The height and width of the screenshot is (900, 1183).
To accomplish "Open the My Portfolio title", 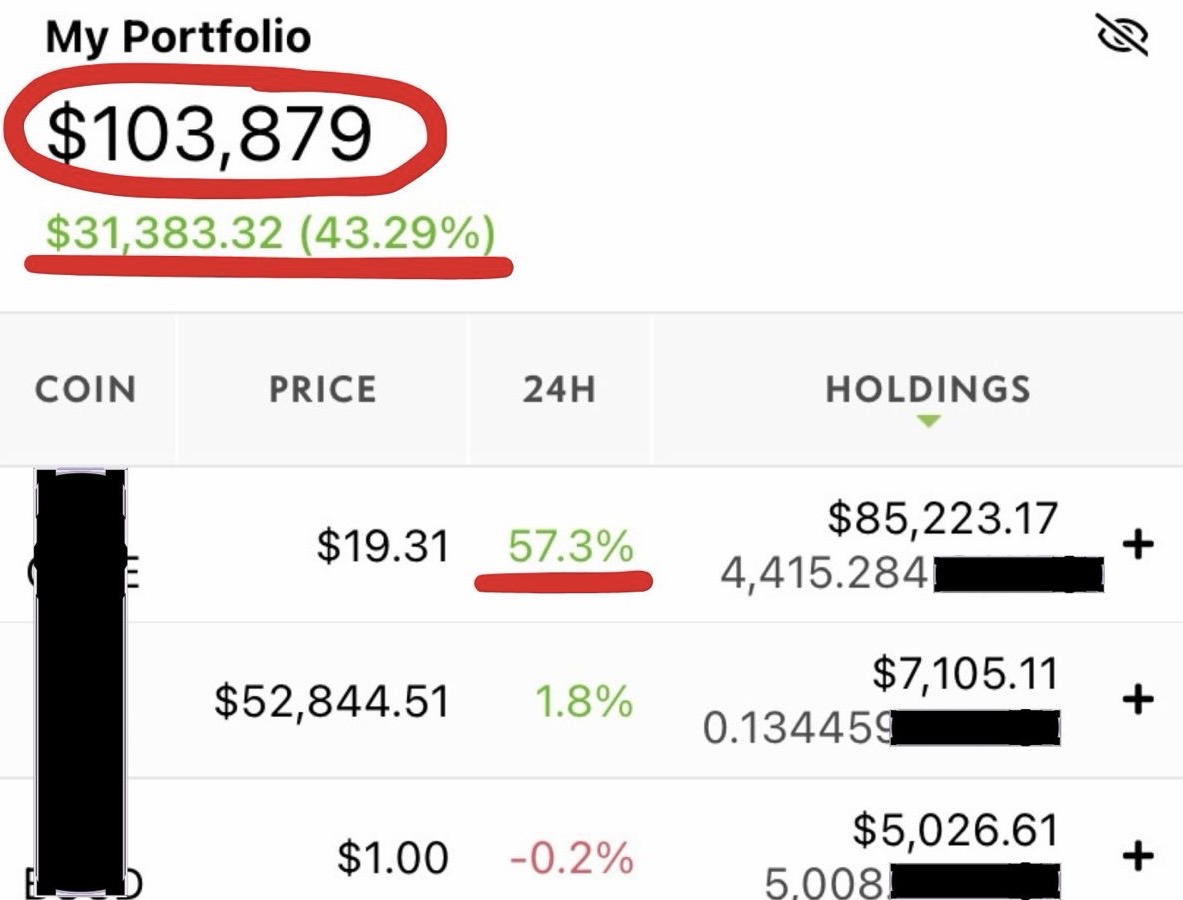I will tap(178, 36).
